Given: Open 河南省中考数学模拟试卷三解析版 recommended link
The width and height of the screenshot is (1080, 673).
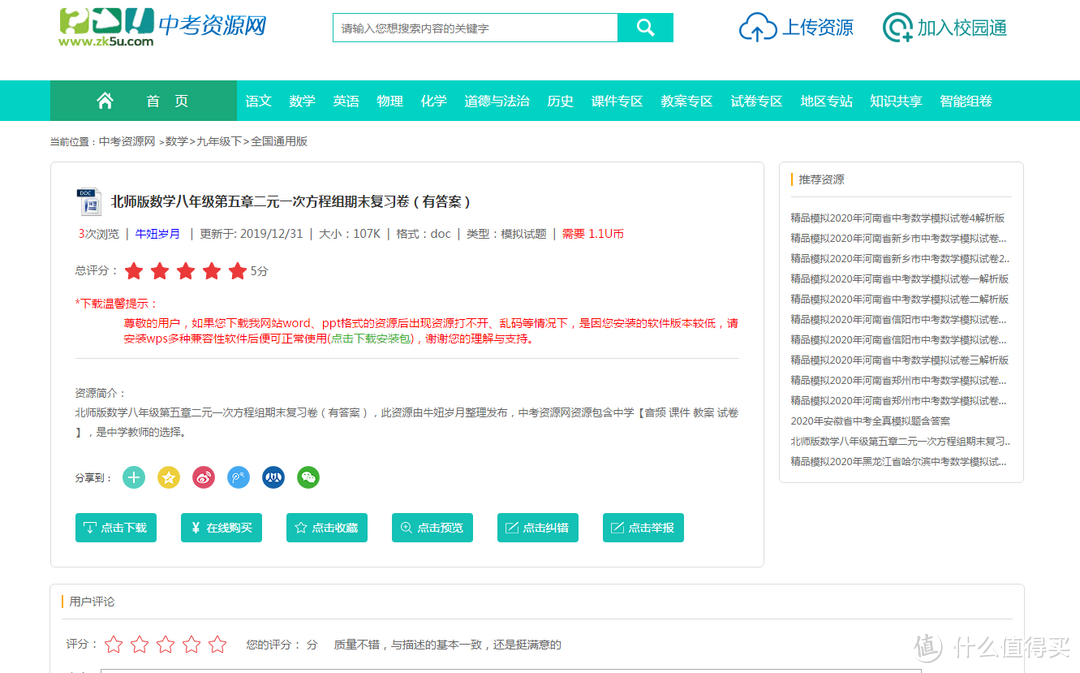Looking at the screenshot, I should (x=900, y=360).
